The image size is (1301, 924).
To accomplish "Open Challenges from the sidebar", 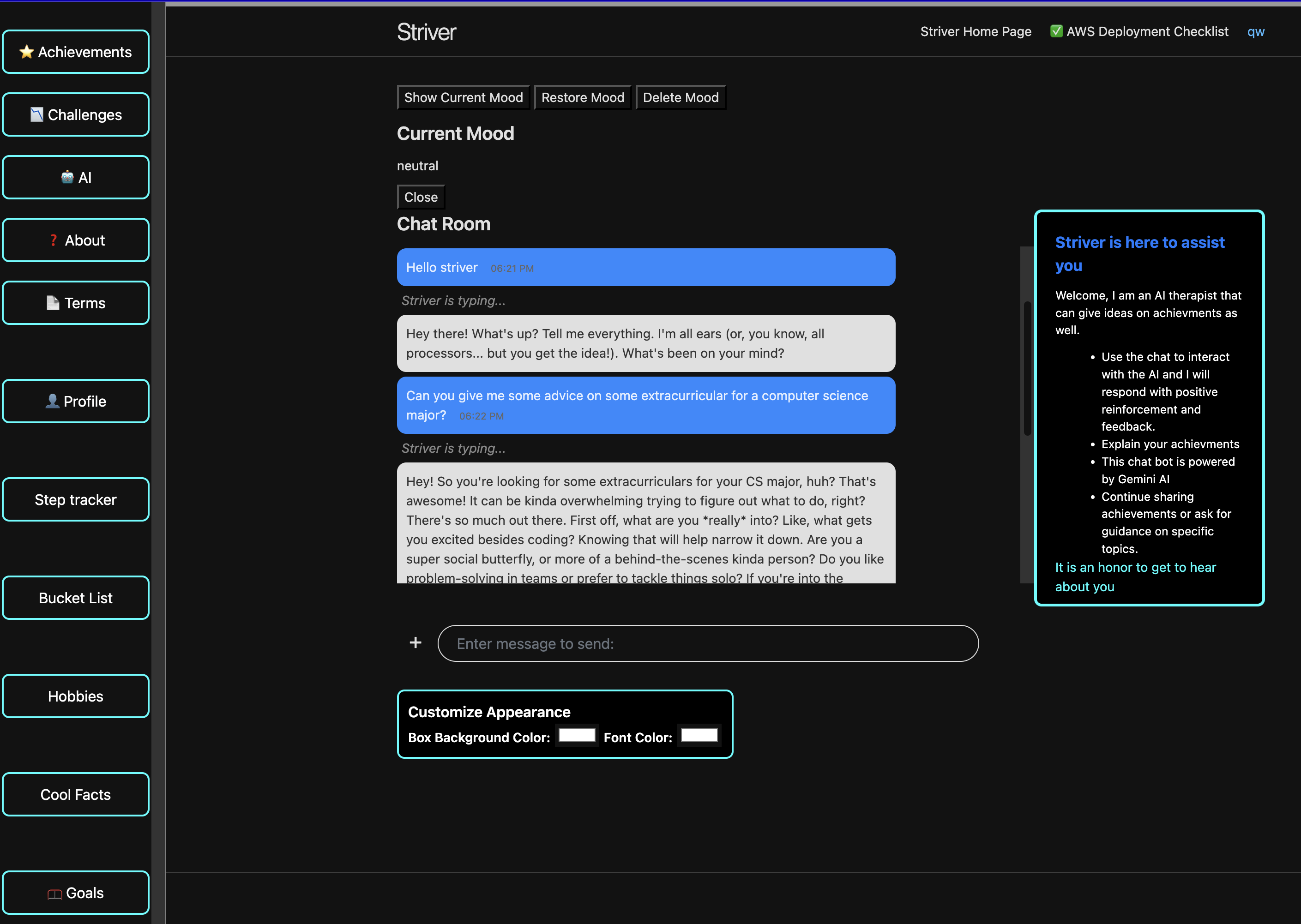I will 76,115.
